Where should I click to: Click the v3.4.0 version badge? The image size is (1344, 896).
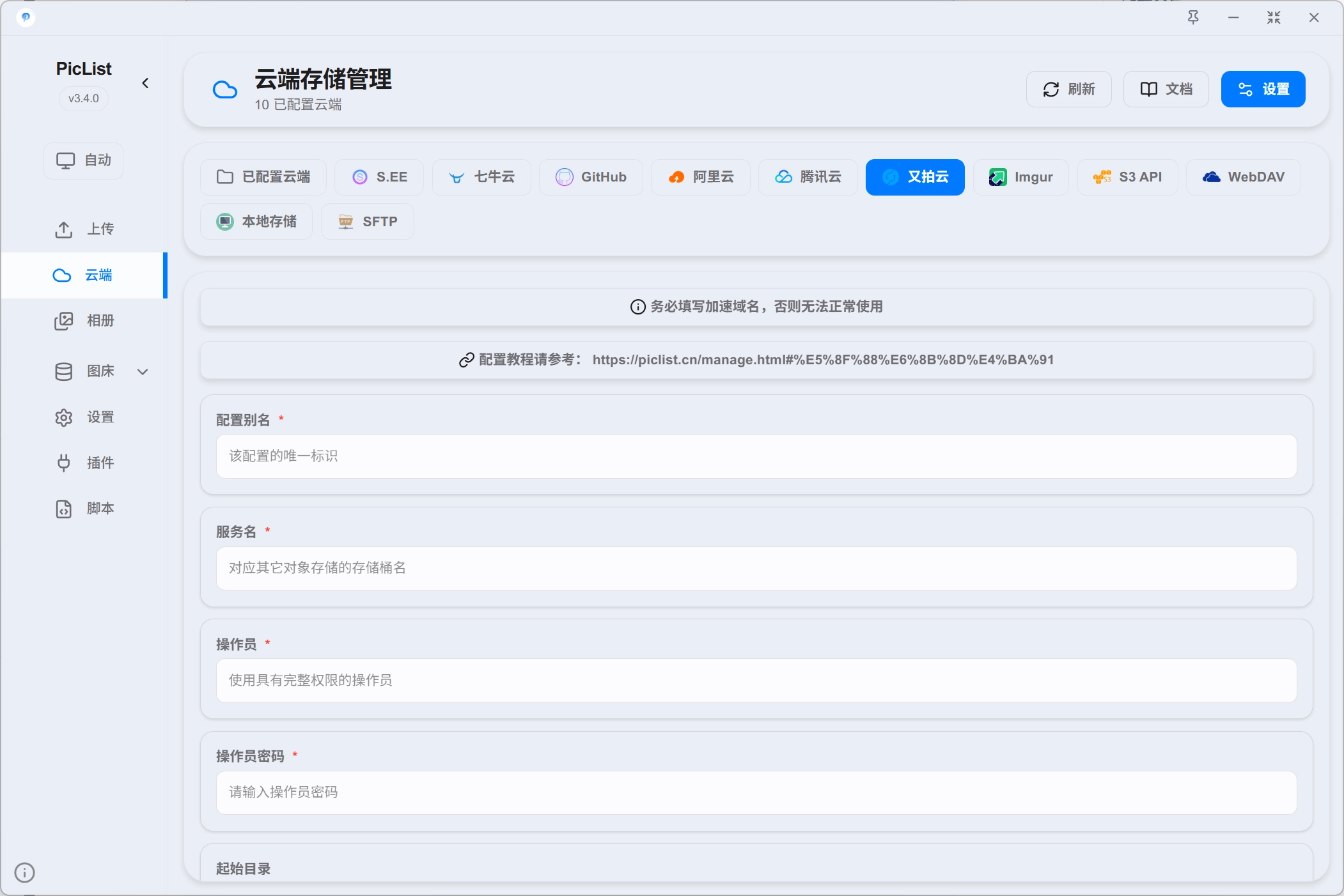(x=84, y=98)
